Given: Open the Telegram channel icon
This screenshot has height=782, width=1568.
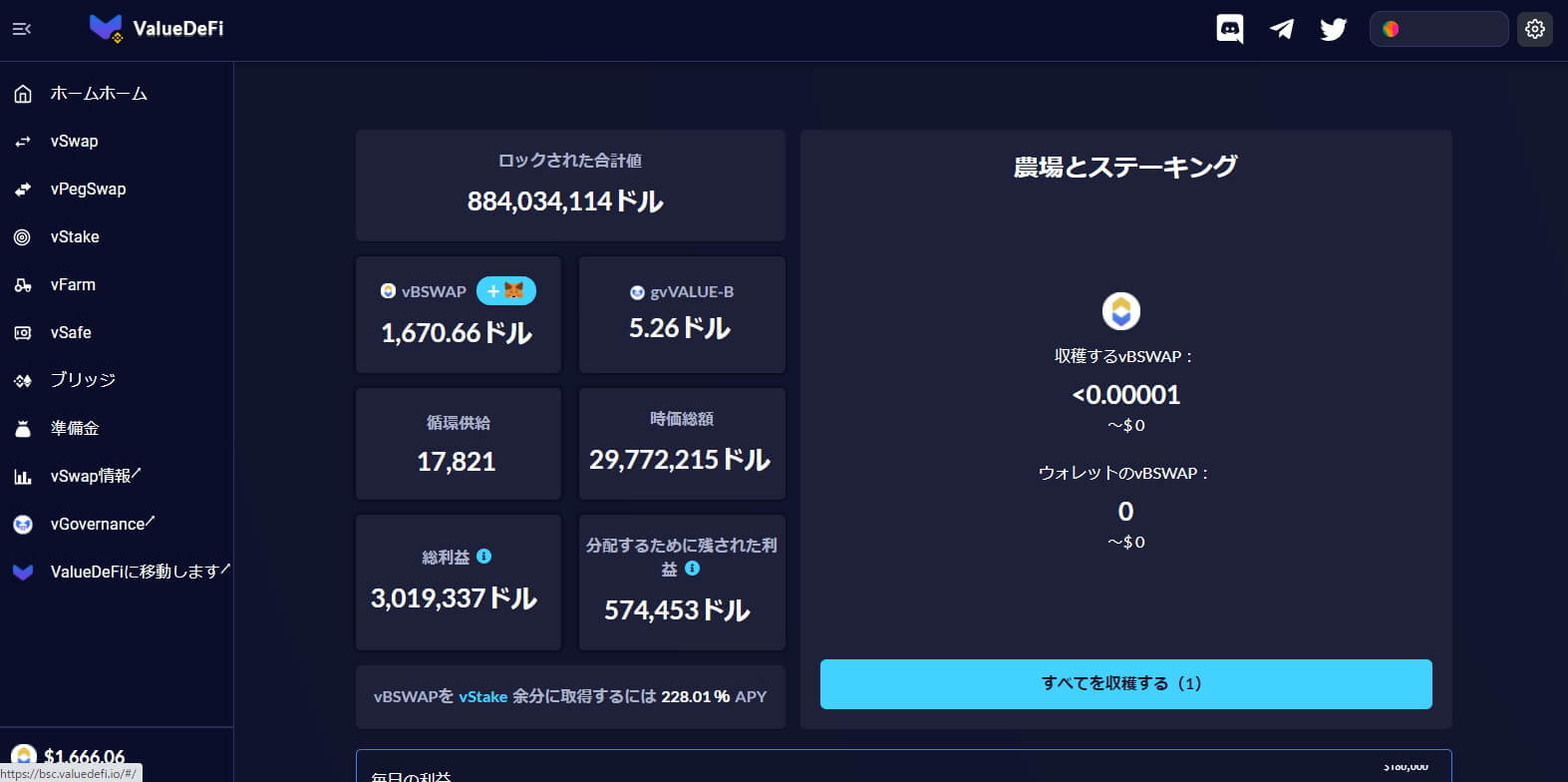Looking at the screenshot, I should pos(1282,29).
